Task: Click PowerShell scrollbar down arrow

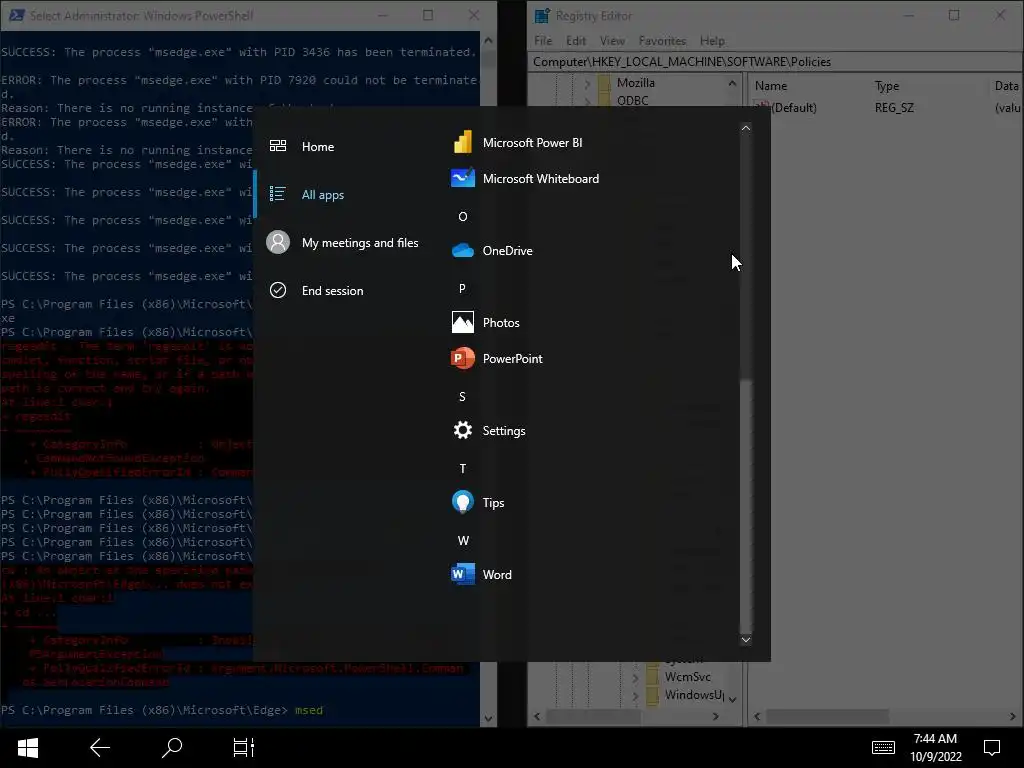Action: pos(488,718)
